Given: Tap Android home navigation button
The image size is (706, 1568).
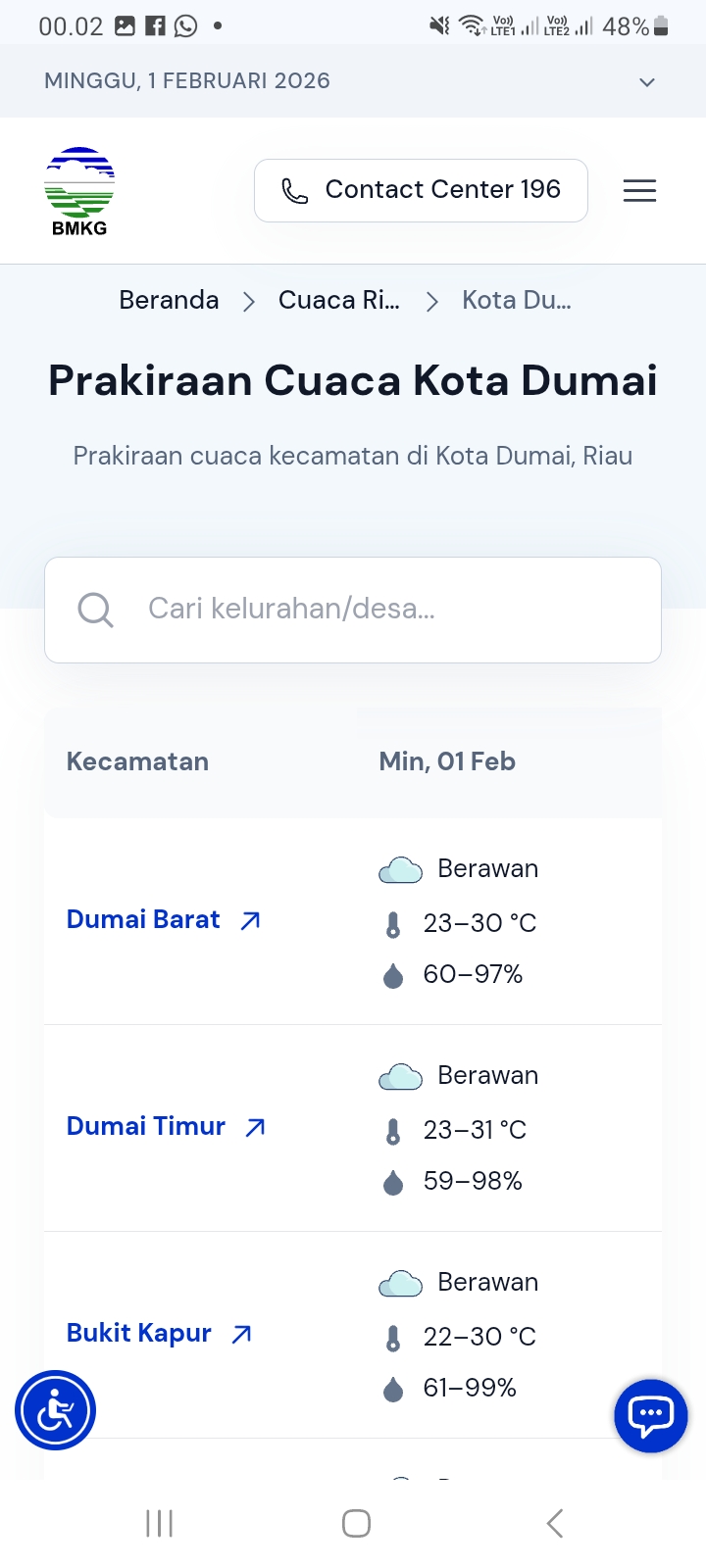Looking at the screenshot, I should (x=356, y=1523).
